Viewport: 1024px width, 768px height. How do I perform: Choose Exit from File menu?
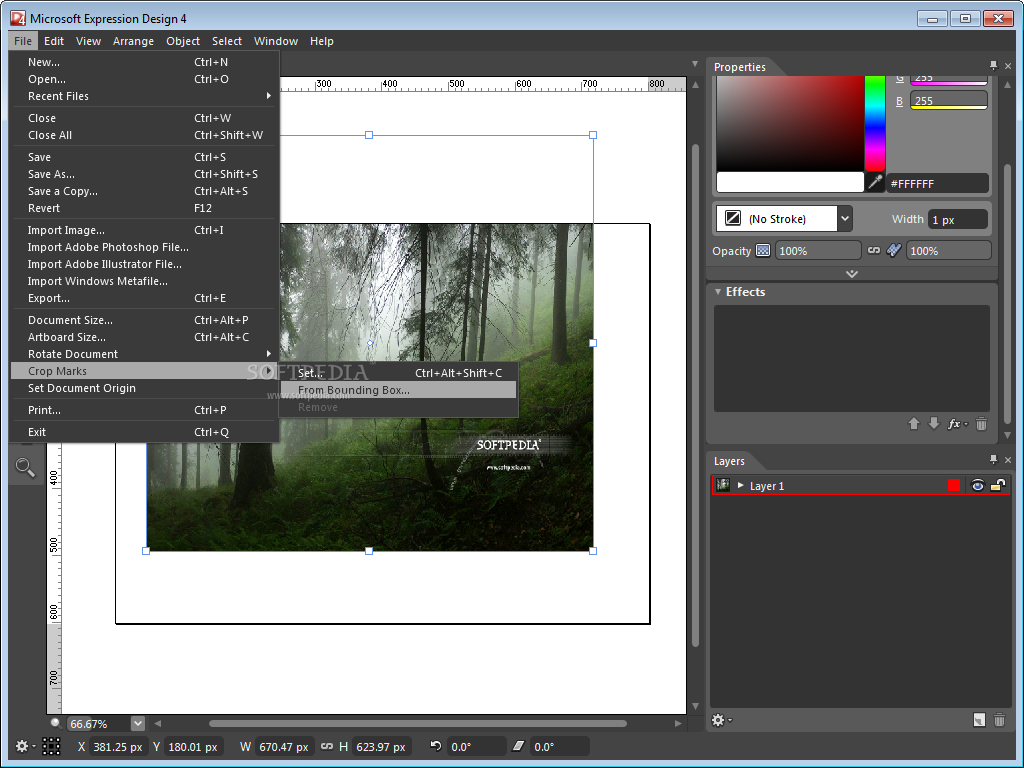point(145,432)
